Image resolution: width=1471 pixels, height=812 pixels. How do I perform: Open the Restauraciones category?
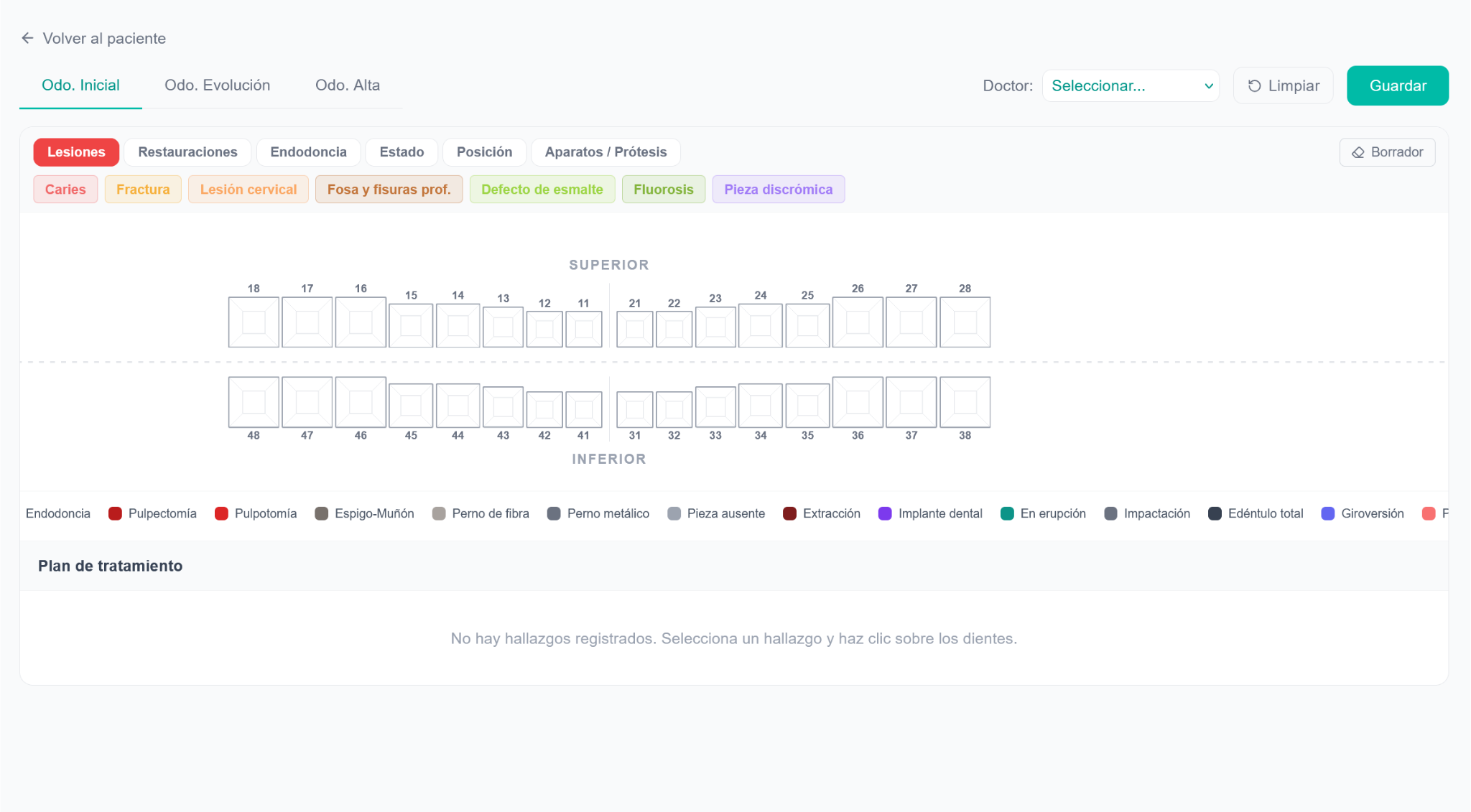pos(187,152)
